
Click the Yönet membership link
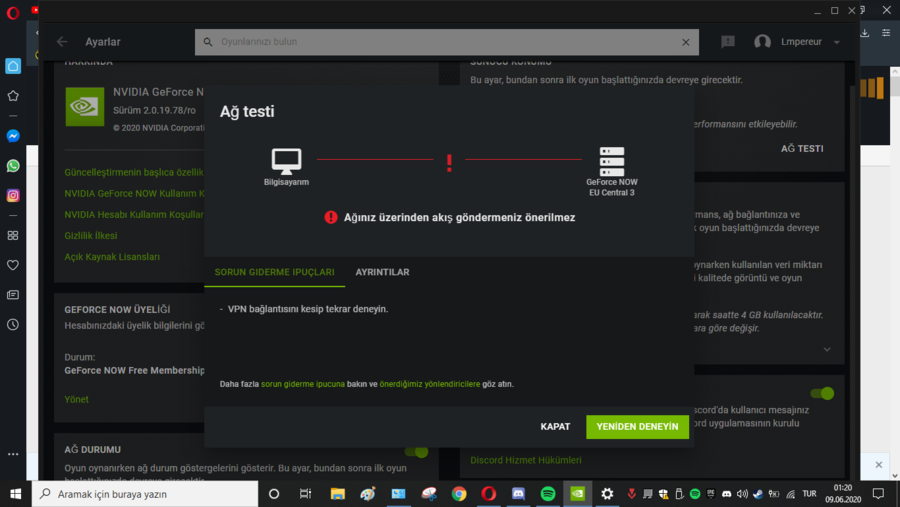coord(76,400)
